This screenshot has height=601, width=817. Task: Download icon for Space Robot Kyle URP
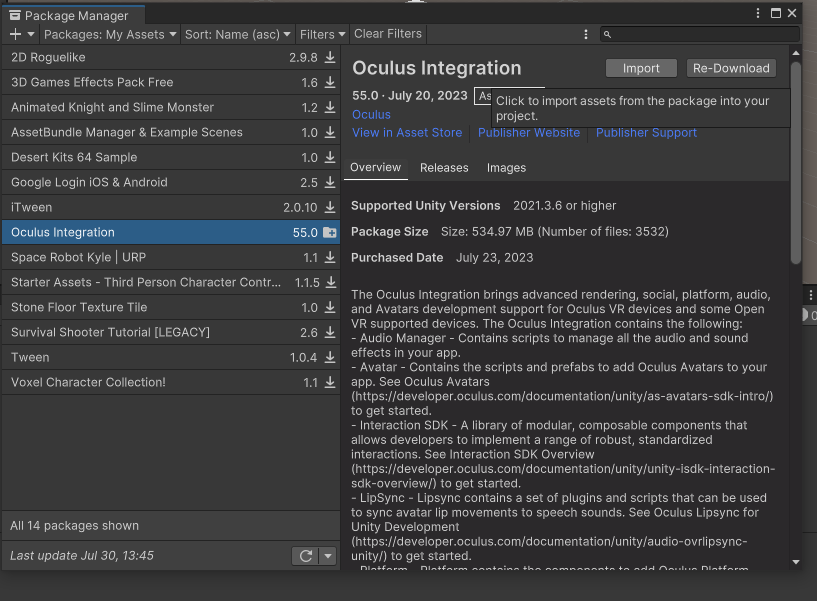click(330, 257)
